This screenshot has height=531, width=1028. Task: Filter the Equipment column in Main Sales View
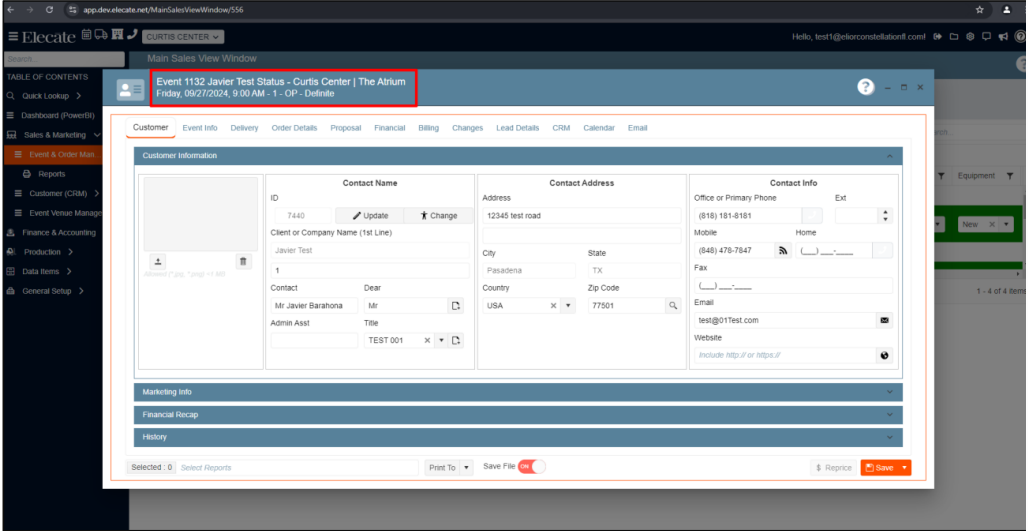[x=1010, y=176]
